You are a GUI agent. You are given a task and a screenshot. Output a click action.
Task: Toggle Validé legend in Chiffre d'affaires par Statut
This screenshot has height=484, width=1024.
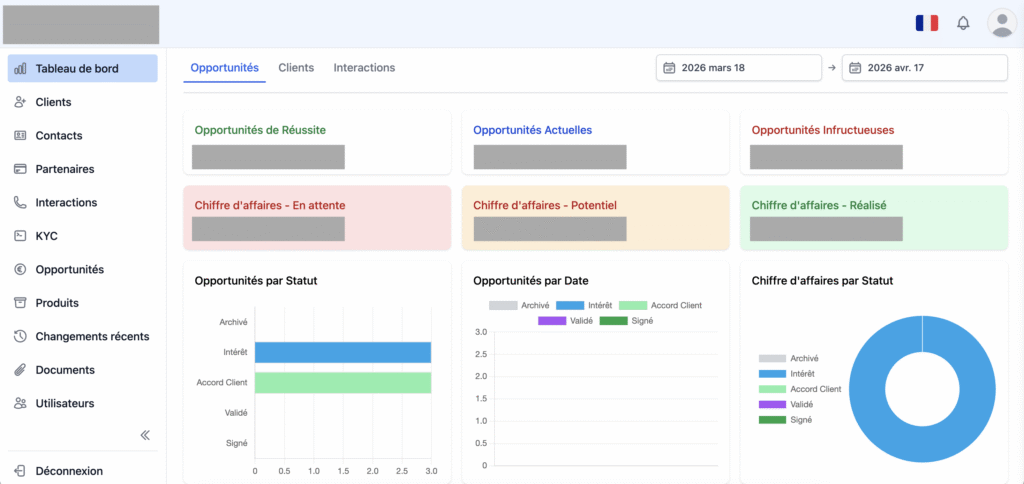point(786,404)
